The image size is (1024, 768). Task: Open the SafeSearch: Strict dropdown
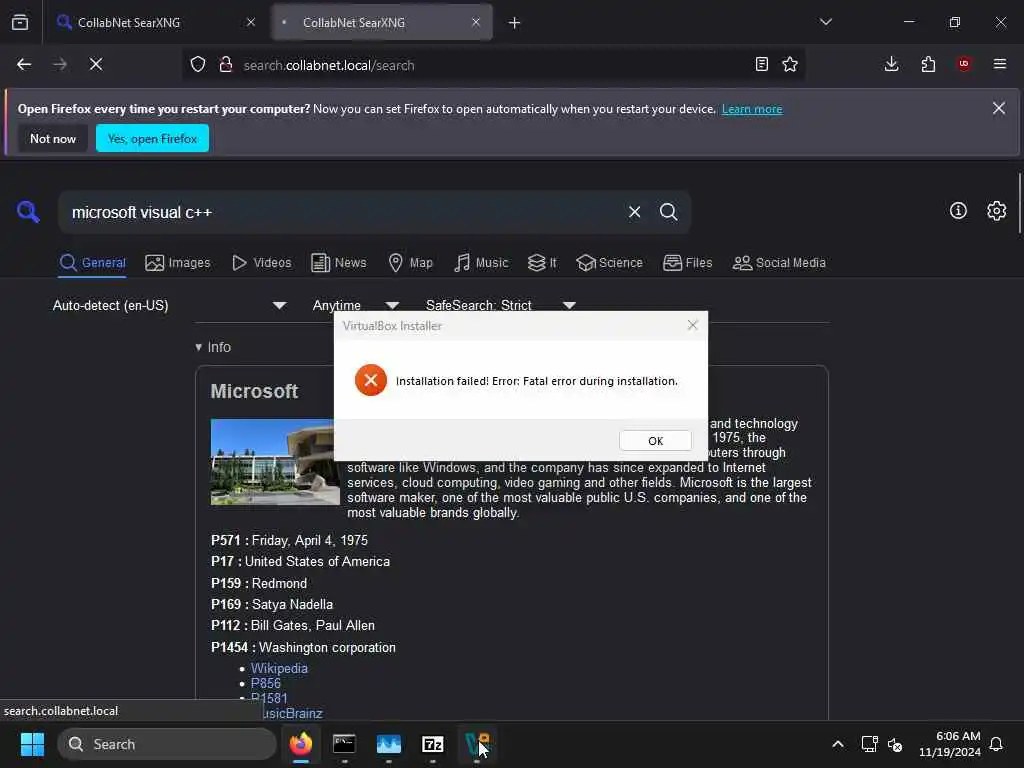pyautogui.click(x=501, y=306)
